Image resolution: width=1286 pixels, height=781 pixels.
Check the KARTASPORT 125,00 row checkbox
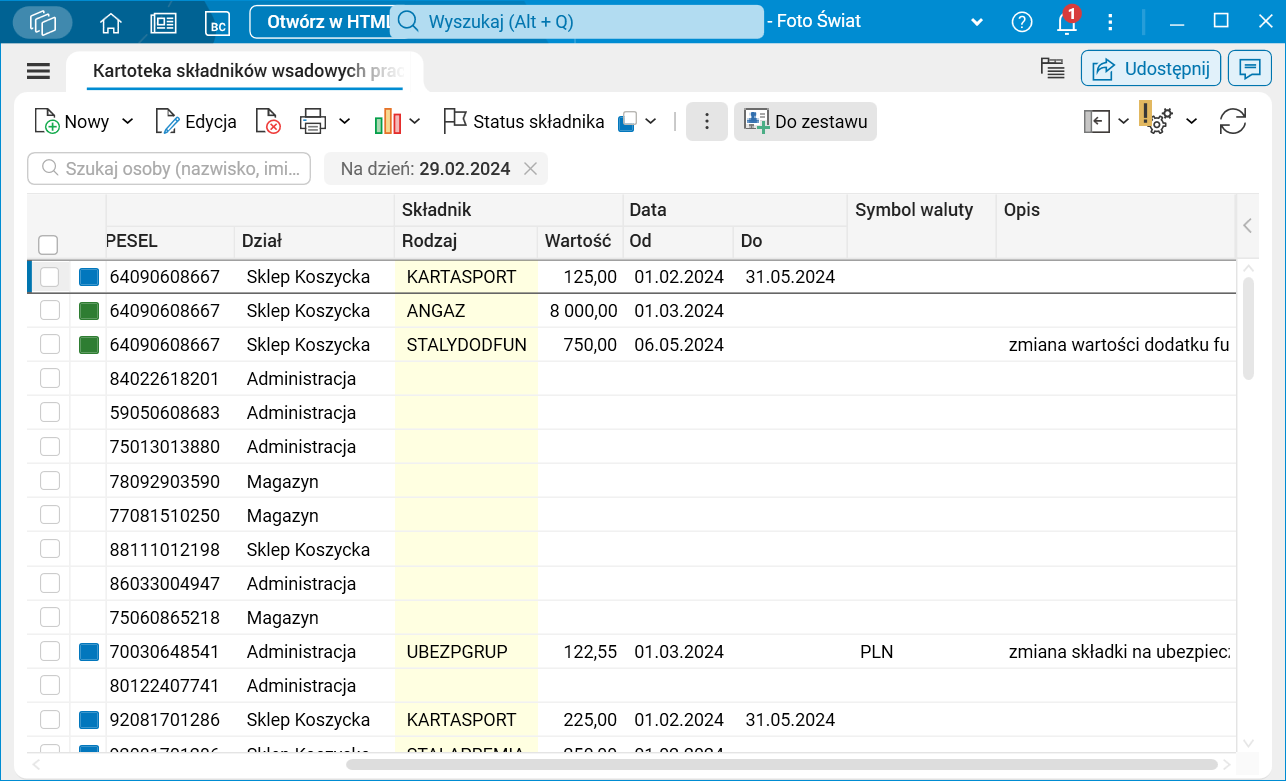coord(50,277)
